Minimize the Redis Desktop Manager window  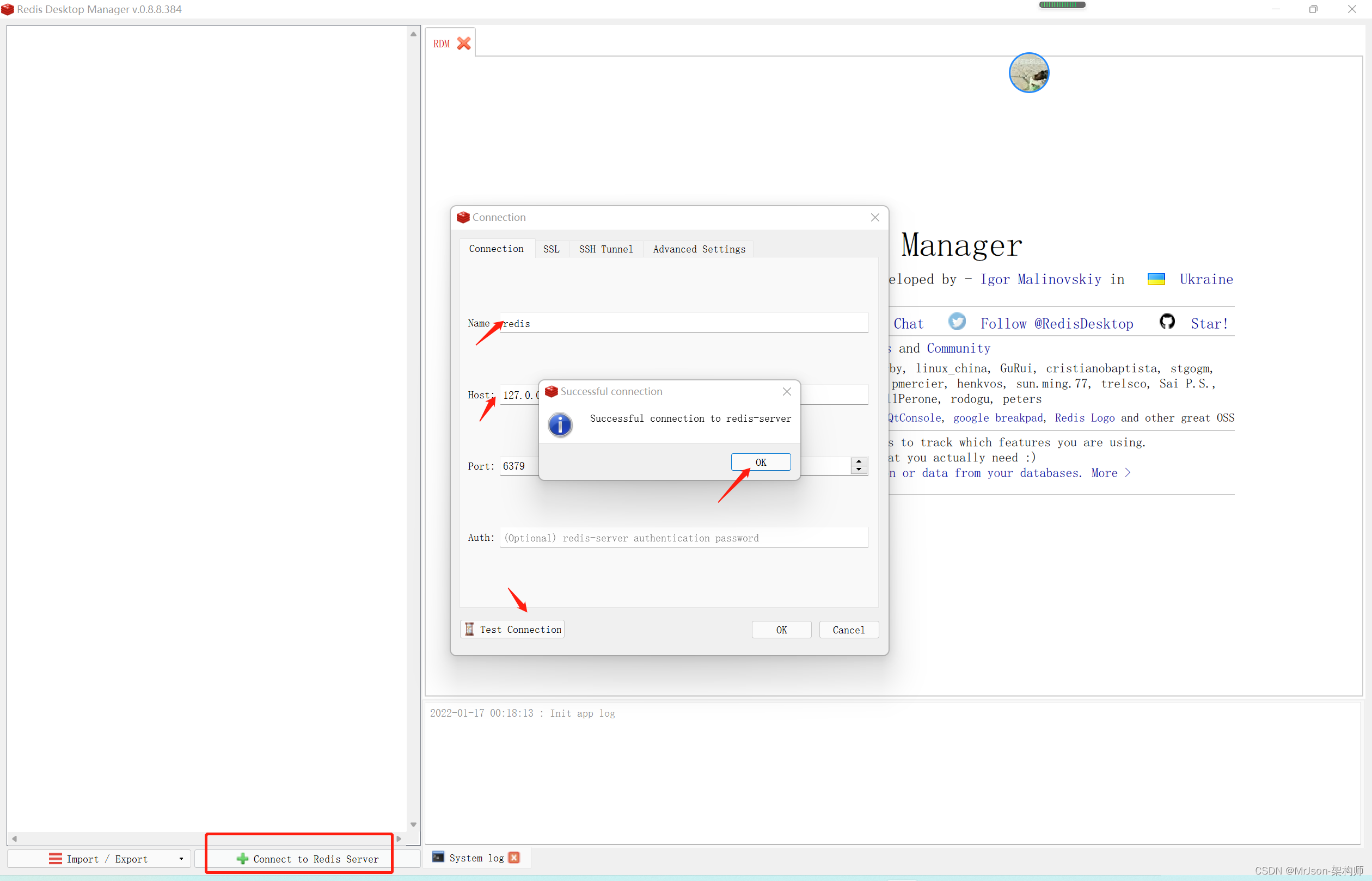(1275, 9)
